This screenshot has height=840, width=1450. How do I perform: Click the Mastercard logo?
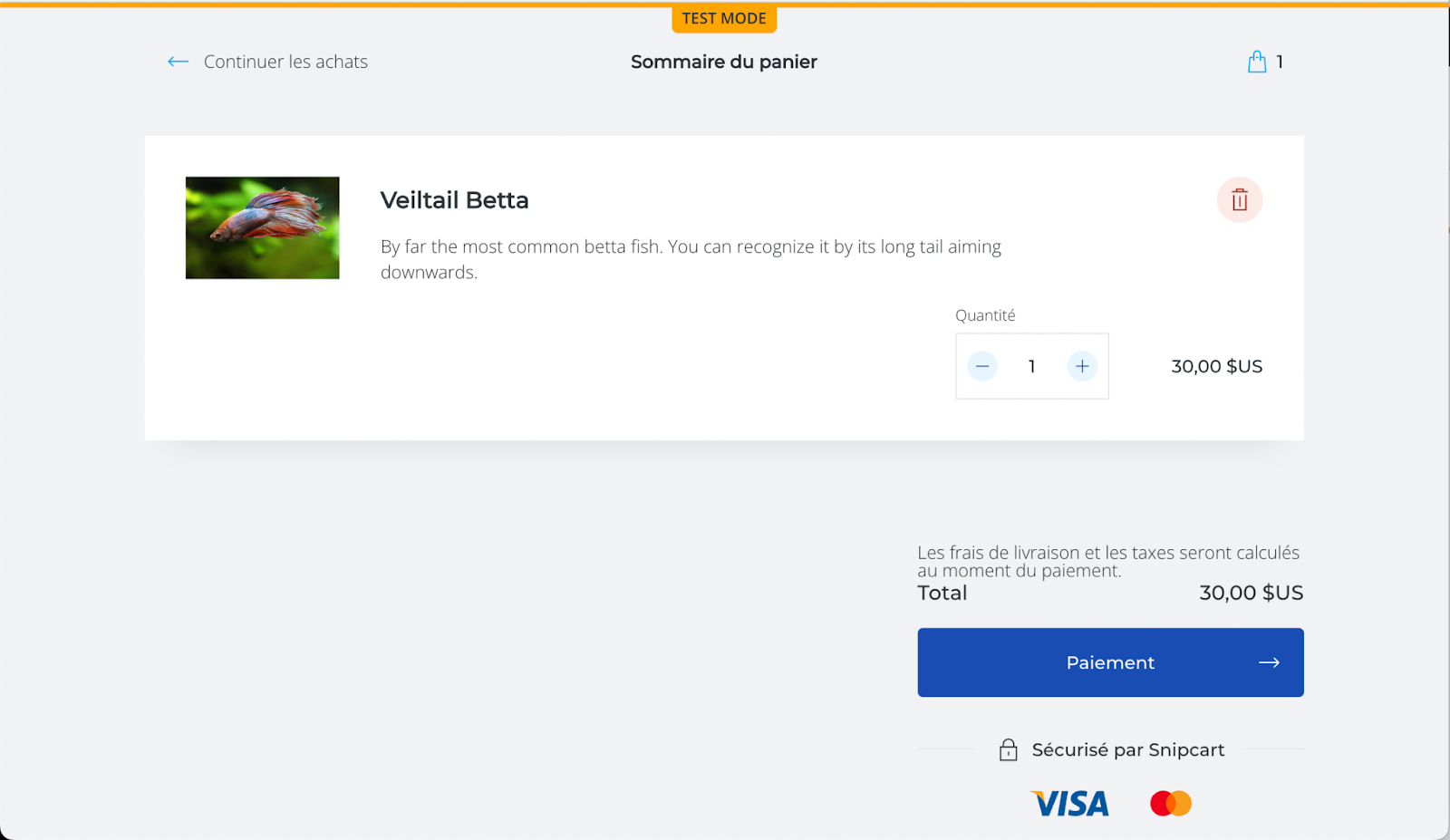pyautogui.click(x=1171, y=804)
